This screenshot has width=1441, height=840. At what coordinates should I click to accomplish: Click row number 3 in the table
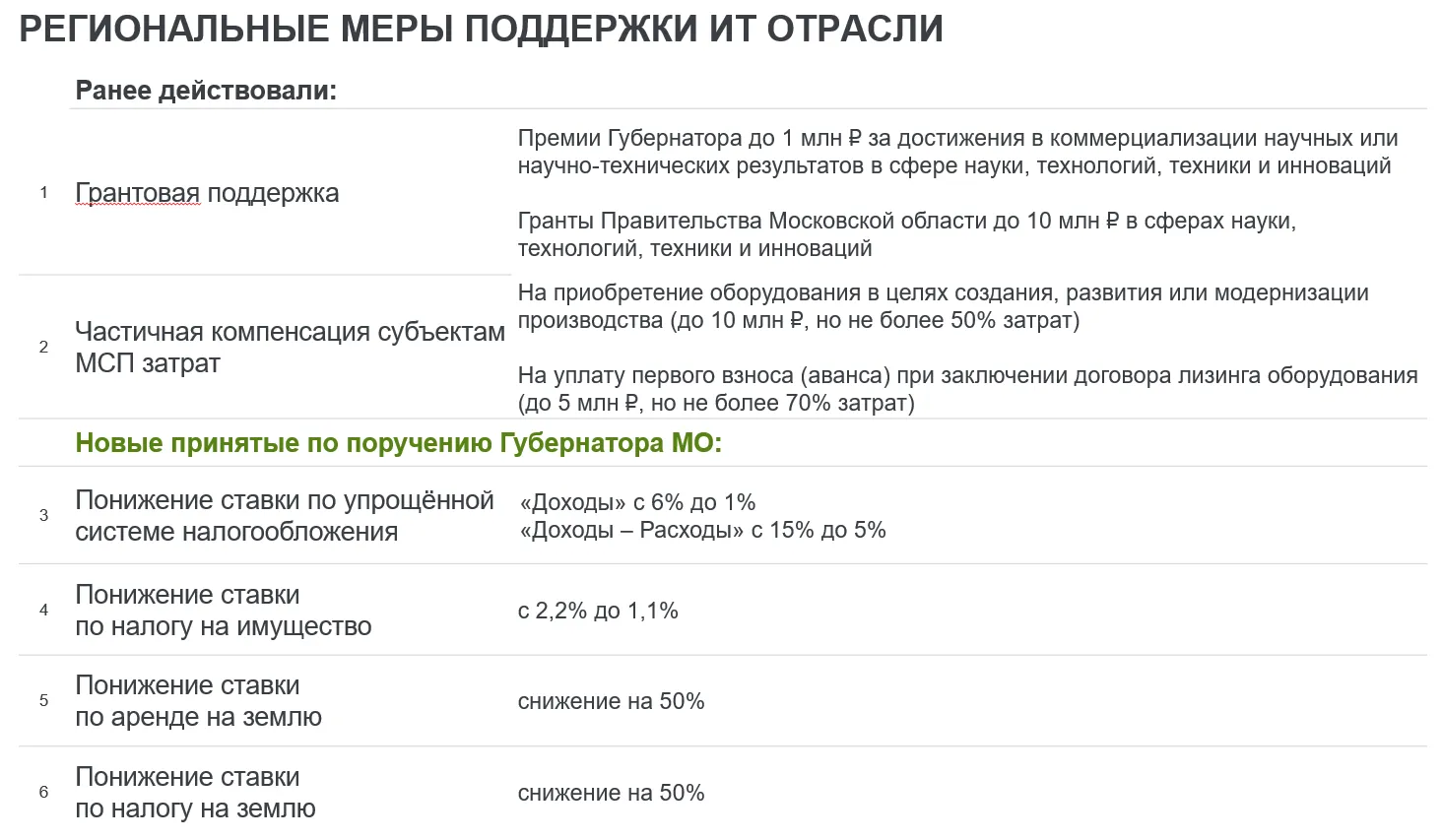[x=43, y=515]
